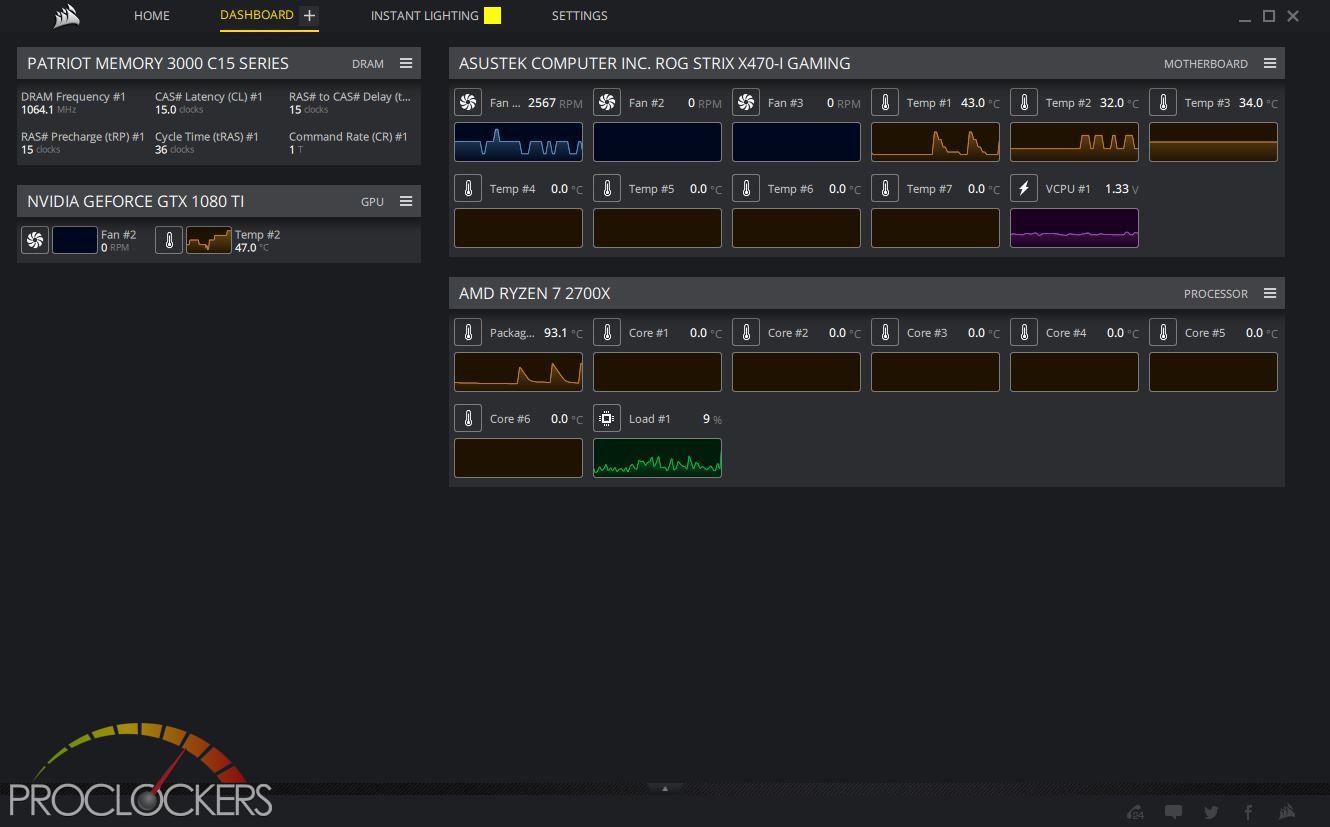Open the Corsair website sails icon in footer
This screenshot has width=1330, height=827.
(1287, 812)
